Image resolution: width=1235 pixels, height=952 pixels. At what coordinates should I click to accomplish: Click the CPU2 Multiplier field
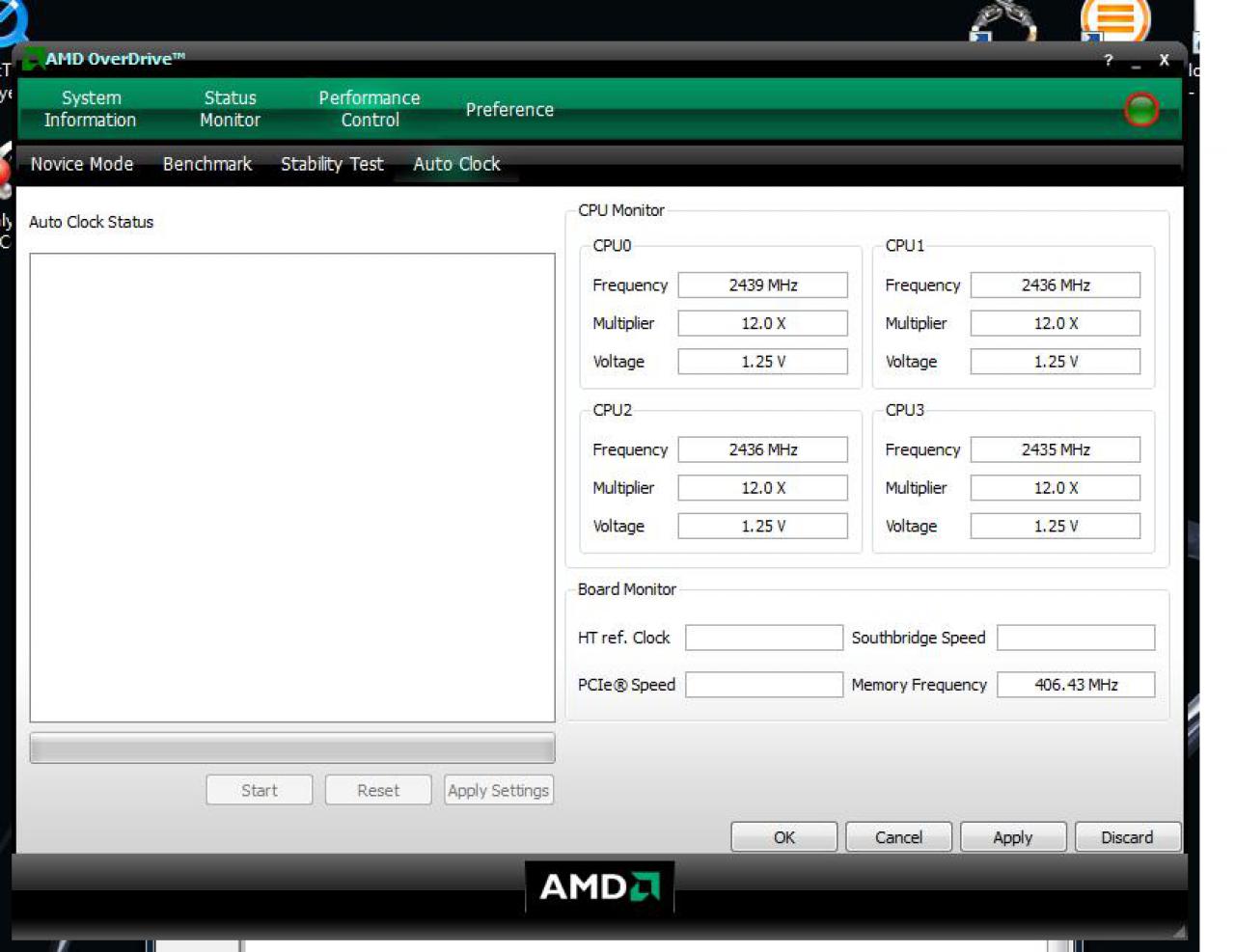763,488
